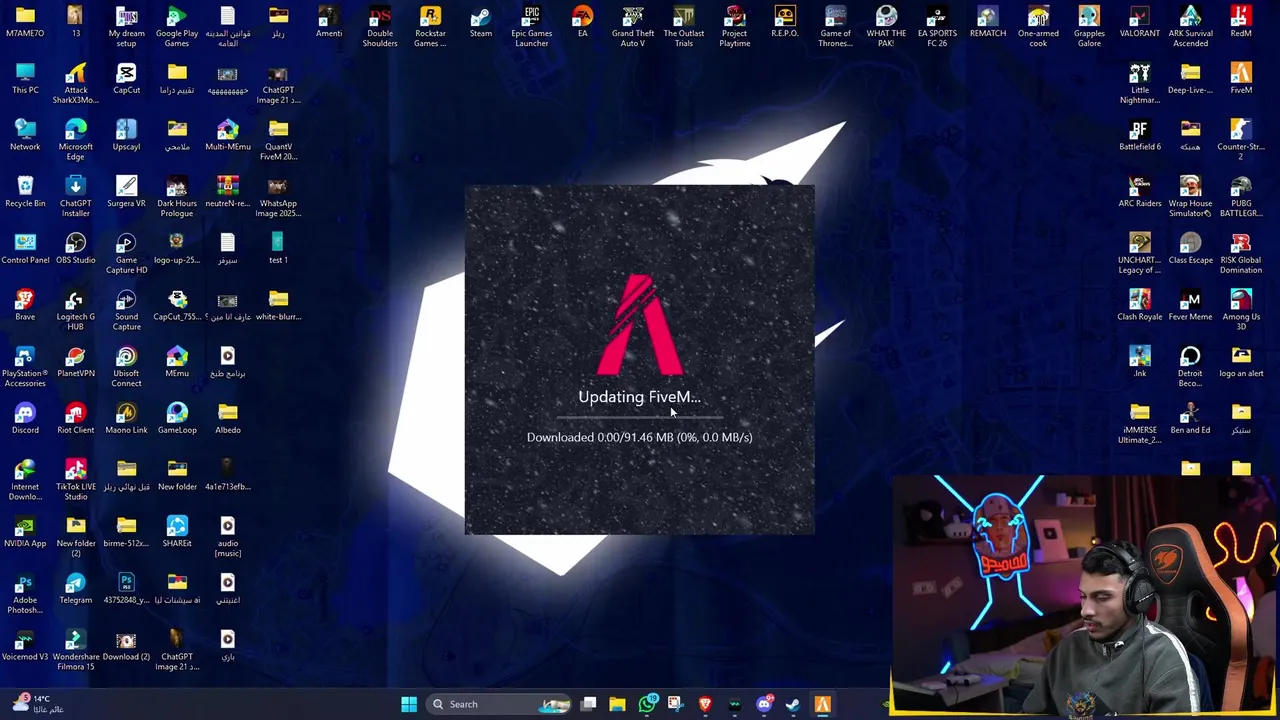Screen dimensions: 1280x720
Task: Switch to Brave in the taskbar
Action: [705, 704]
